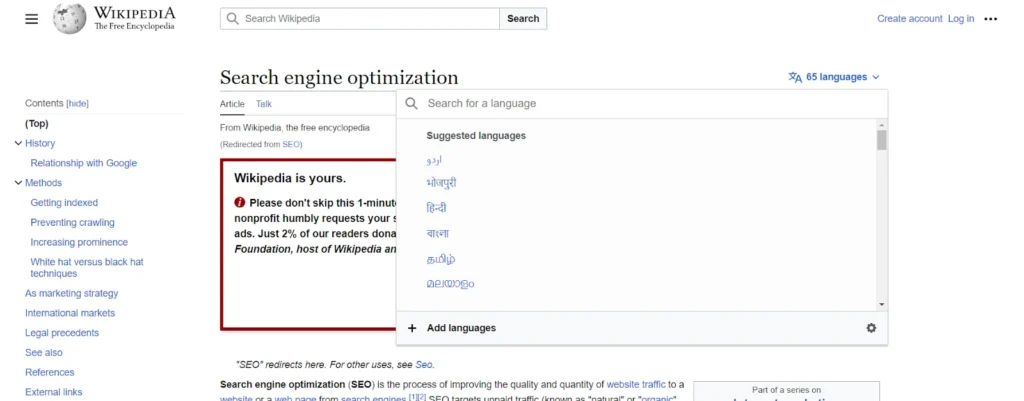This screenshot has height=401, width=1024.
Task: Go to External links section
Action: pos(54,392)
